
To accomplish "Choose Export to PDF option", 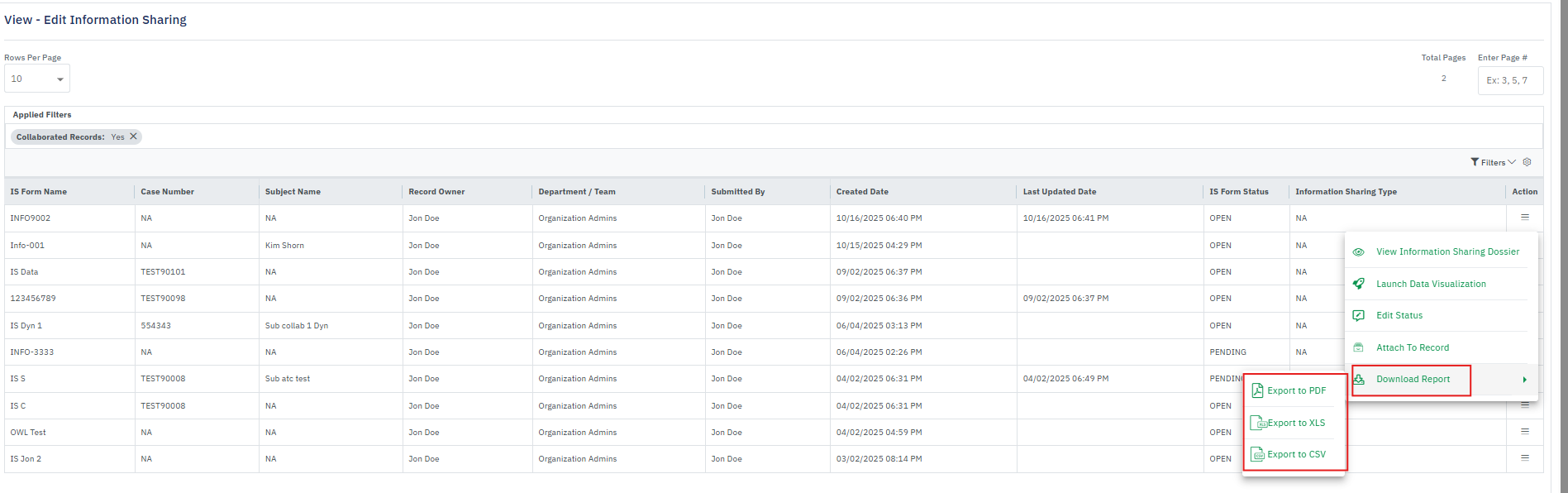I will 1296,390.
